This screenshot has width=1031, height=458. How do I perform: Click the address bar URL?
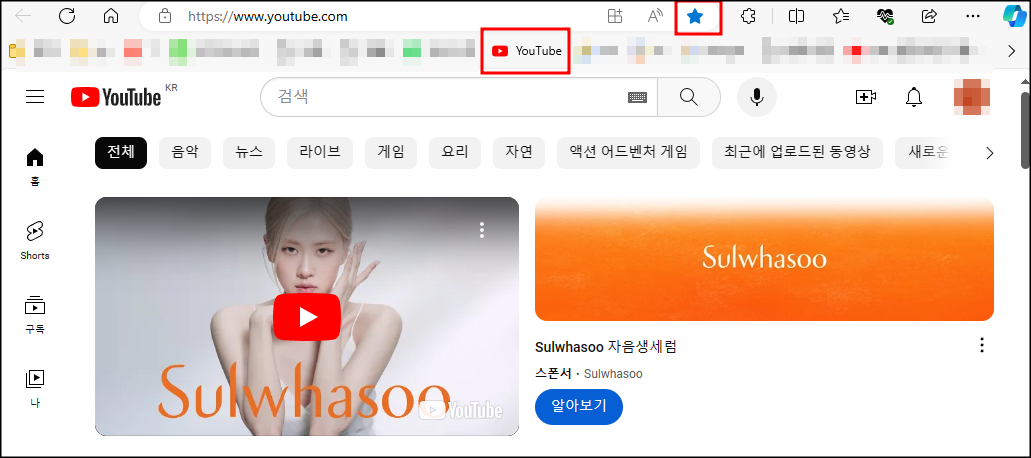point(268,16)
